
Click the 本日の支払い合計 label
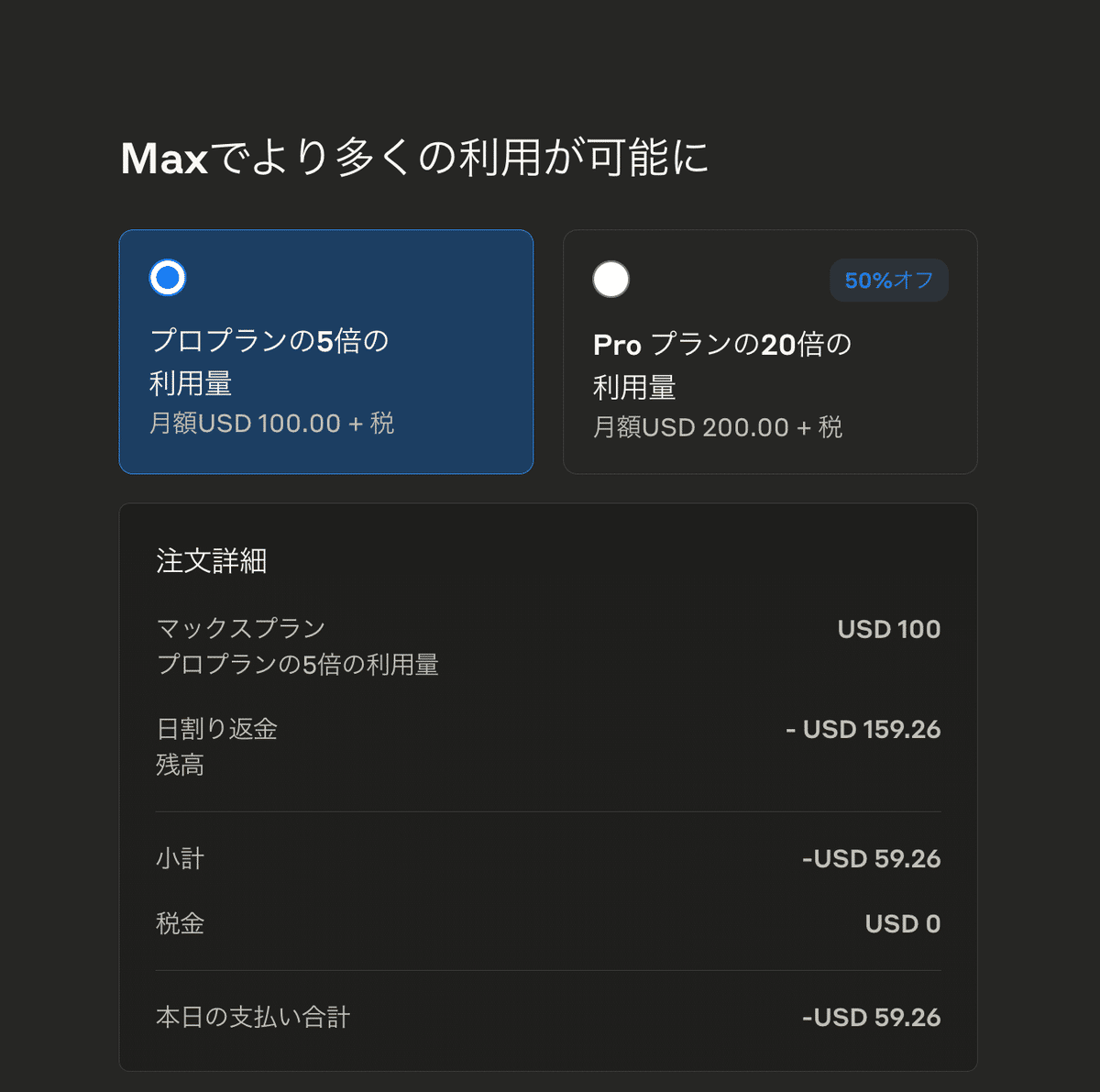point(253,1017)
